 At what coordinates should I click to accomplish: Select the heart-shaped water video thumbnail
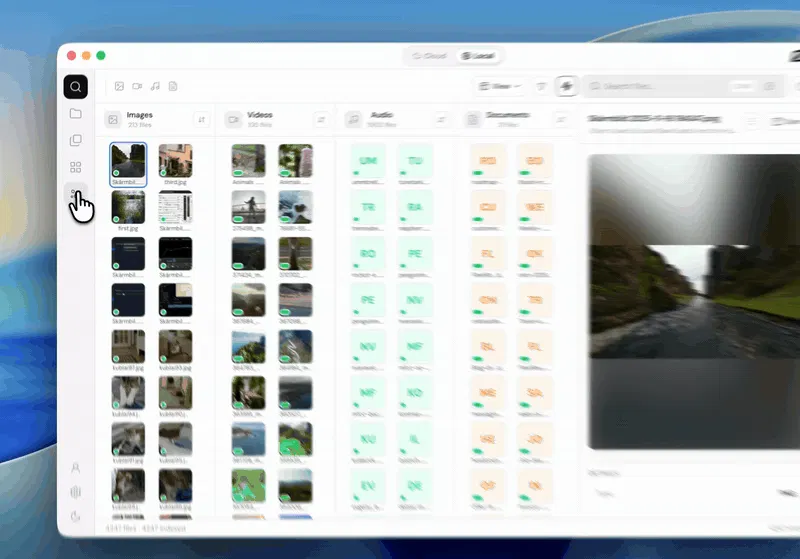pyautogui.click(x=295, y=207)
